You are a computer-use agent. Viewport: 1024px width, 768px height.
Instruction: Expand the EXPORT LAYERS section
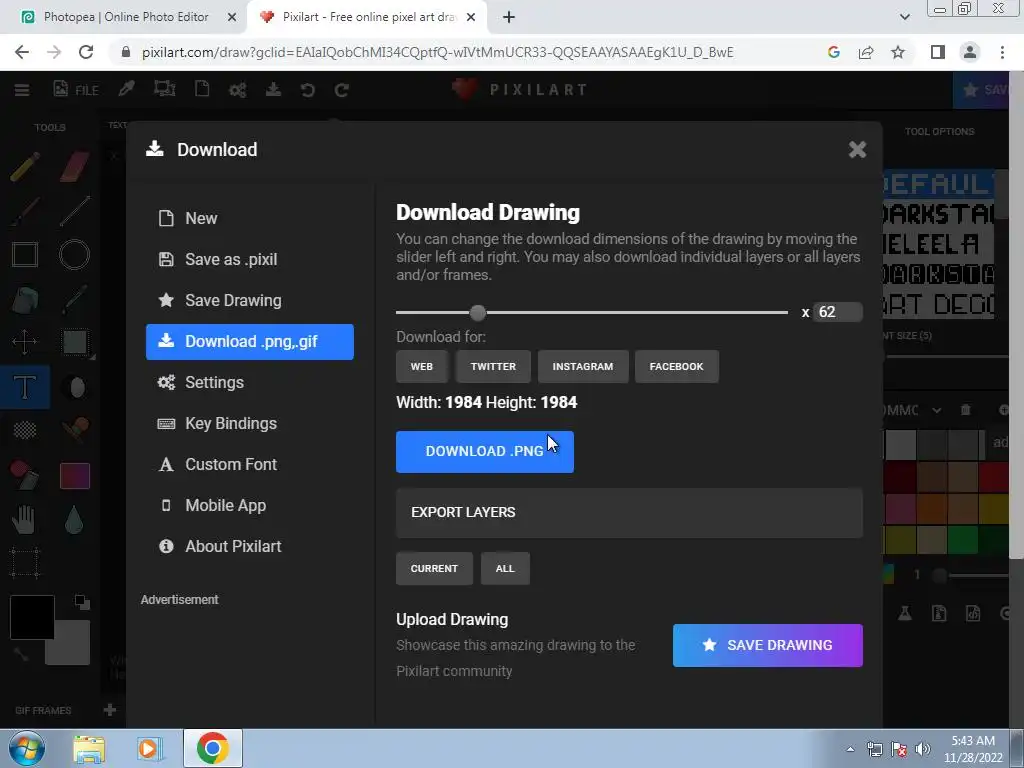pyautogui.click(x=629, y=513)
